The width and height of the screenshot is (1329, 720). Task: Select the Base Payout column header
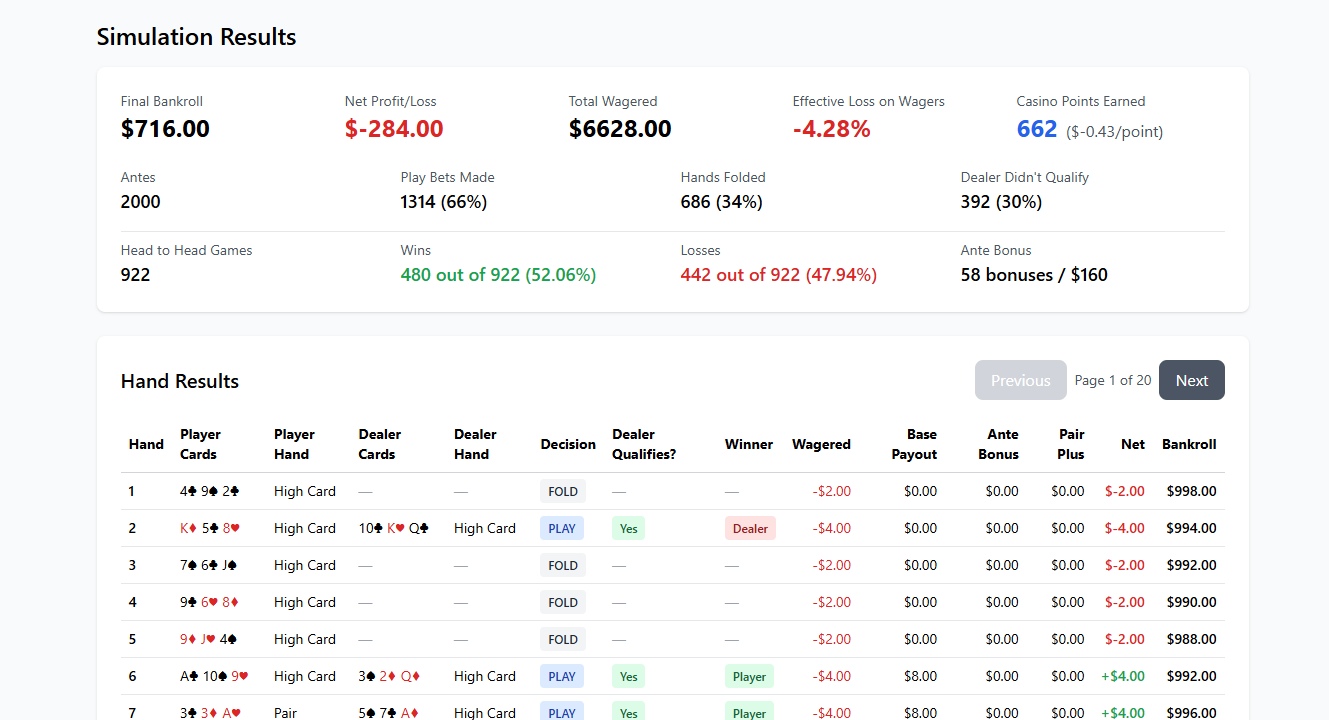click(x=914, y=444)
